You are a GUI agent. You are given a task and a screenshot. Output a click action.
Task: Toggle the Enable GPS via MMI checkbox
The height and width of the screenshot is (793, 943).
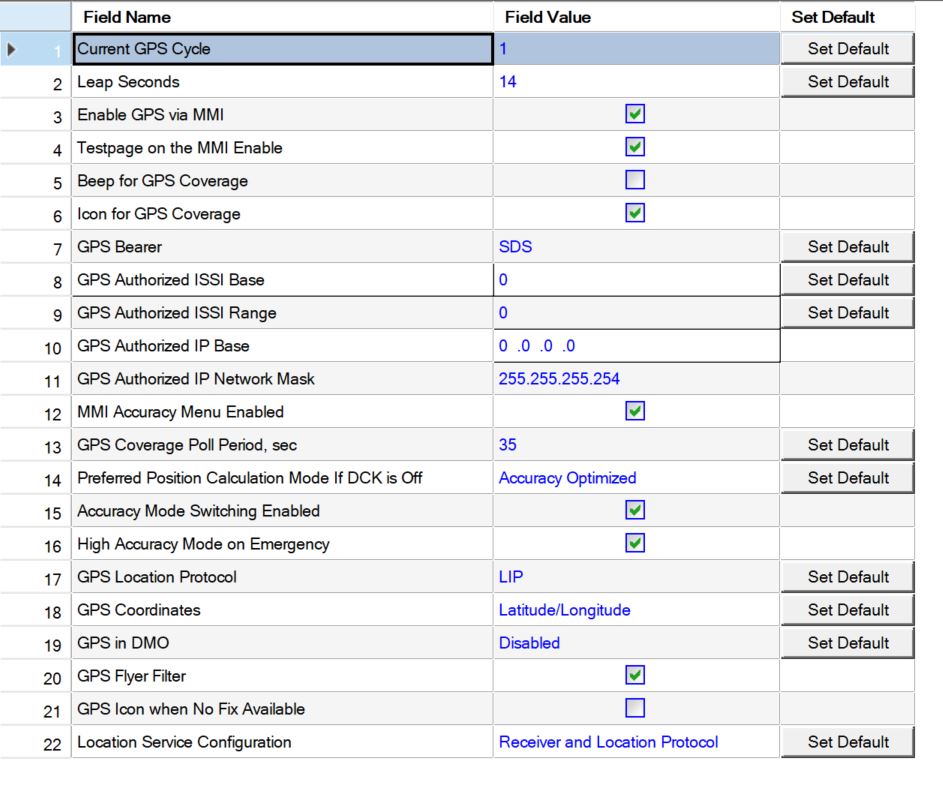pyautogui.click(x=635, y=115)
